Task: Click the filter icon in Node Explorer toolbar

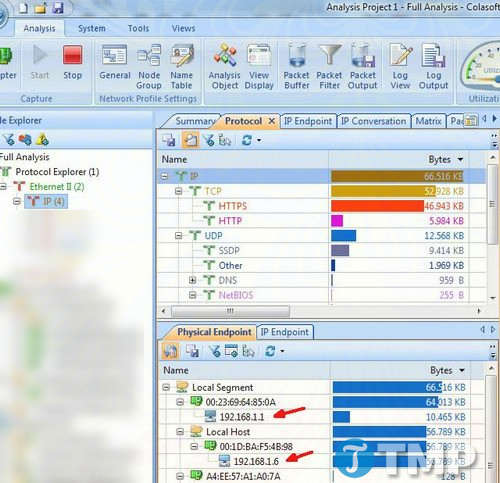Action: click(9, 139)
